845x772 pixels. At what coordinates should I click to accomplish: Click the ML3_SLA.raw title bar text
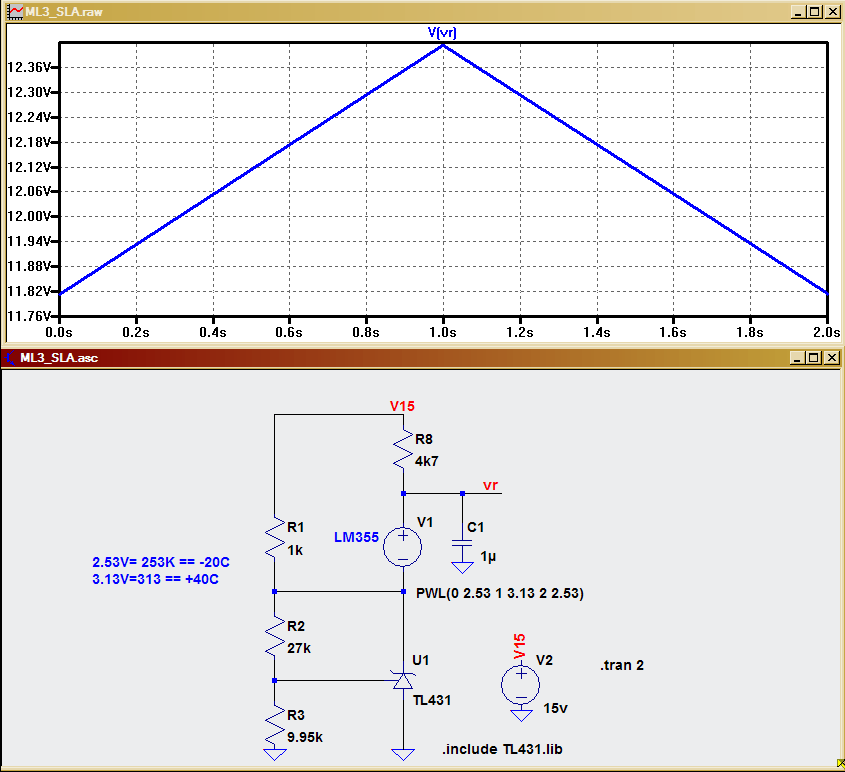pos(64,12)
